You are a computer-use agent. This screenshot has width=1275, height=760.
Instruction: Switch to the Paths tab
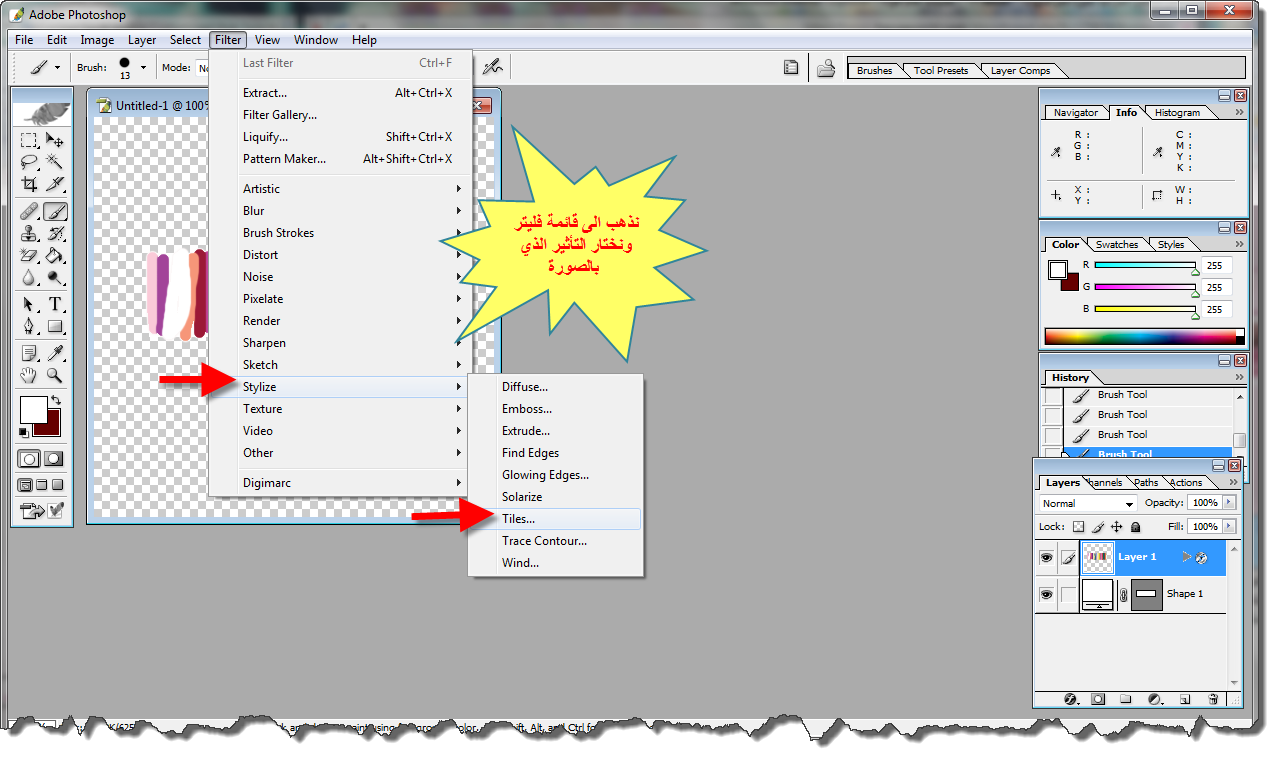tap(1146, 483)
